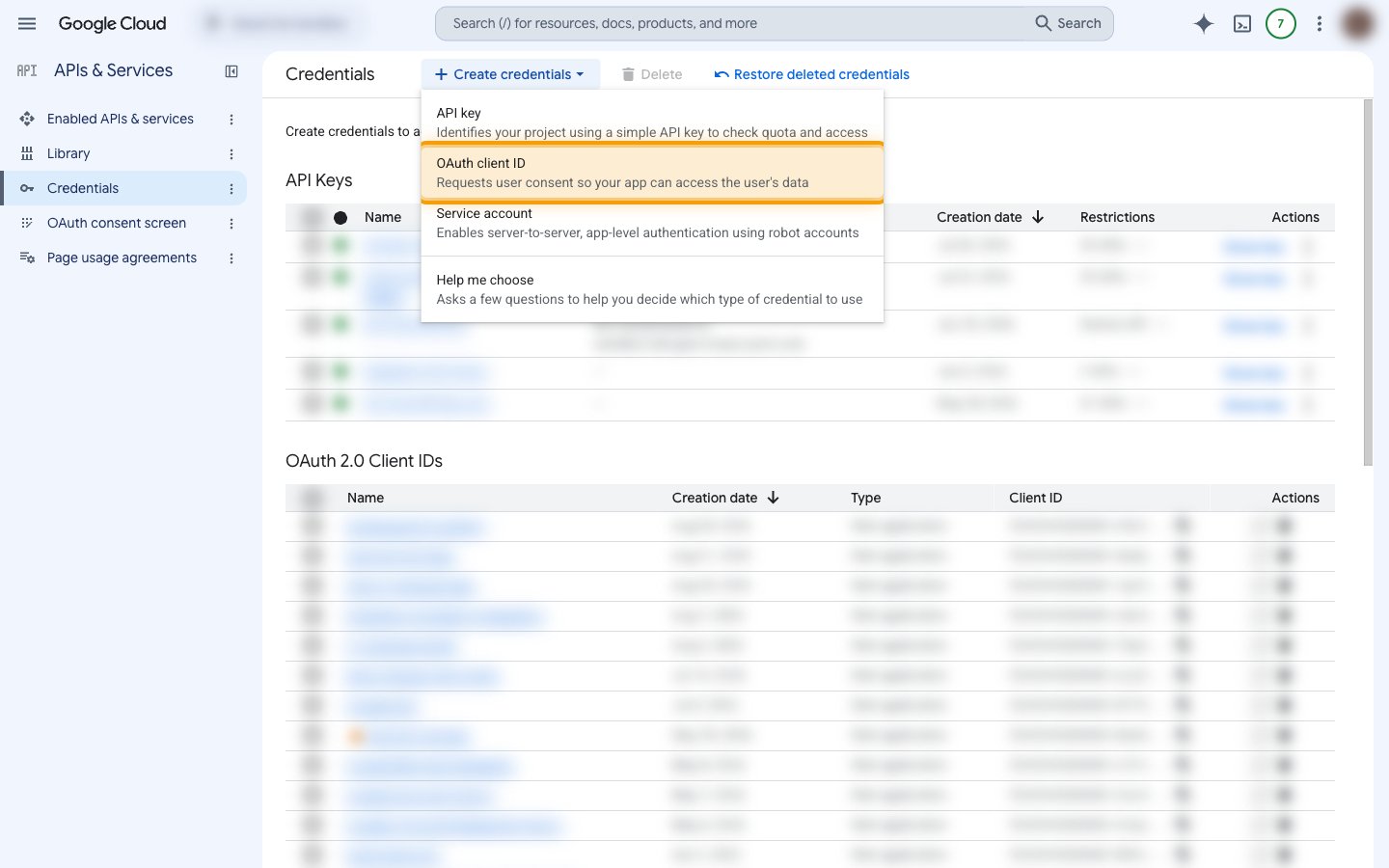The height and width of the screenshot is (868, 1389).
Task: Open the main navigation hamburger menu
Action: coord(27,23)
